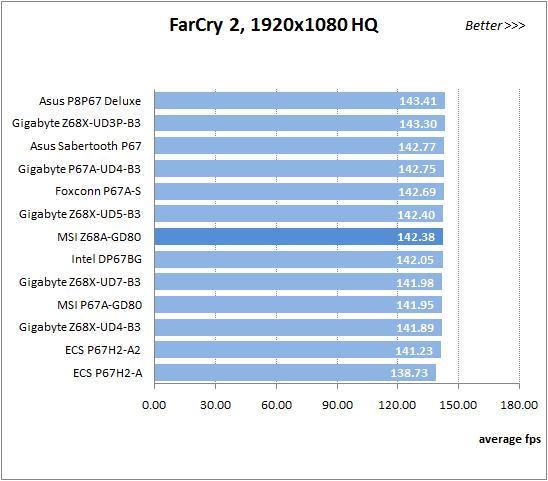Click the axis tick label 180.00
Viewport: 548px width, 481px height.
(519, 405)
